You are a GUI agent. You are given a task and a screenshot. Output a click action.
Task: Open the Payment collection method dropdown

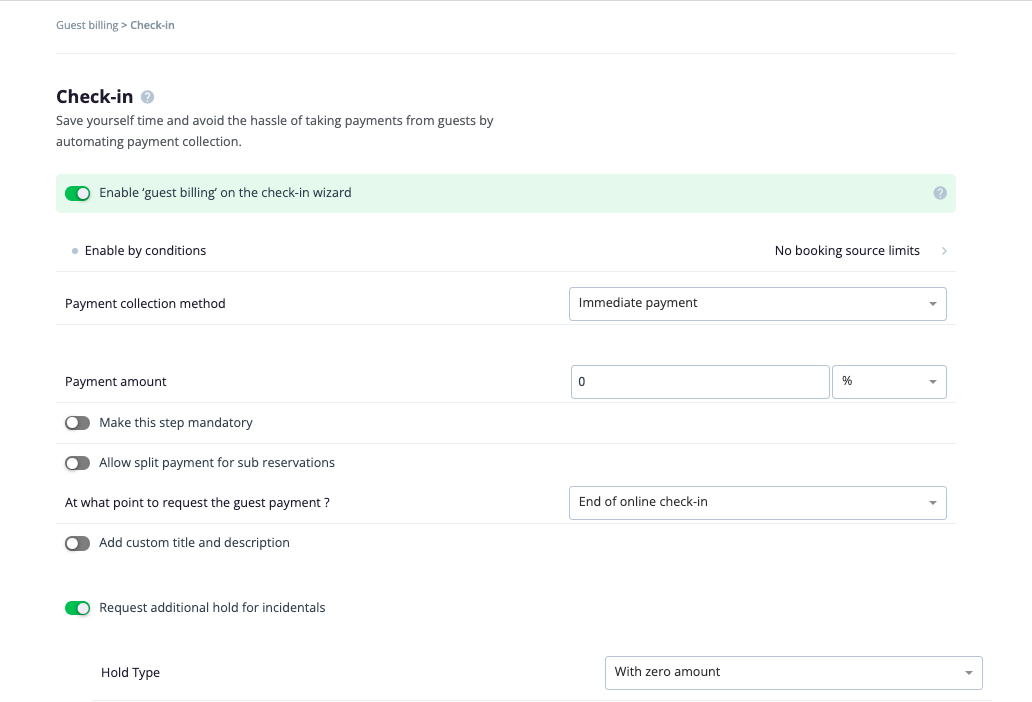pos(758,304)
